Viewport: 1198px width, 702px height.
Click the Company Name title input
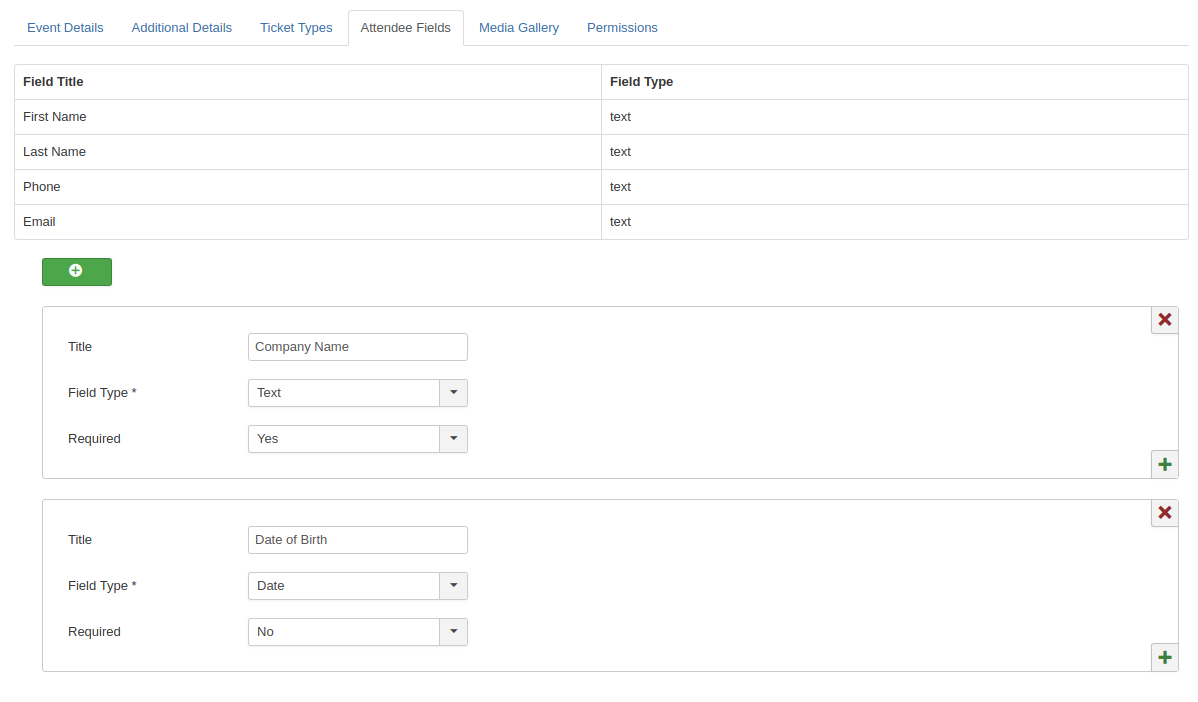pos(357,347)
